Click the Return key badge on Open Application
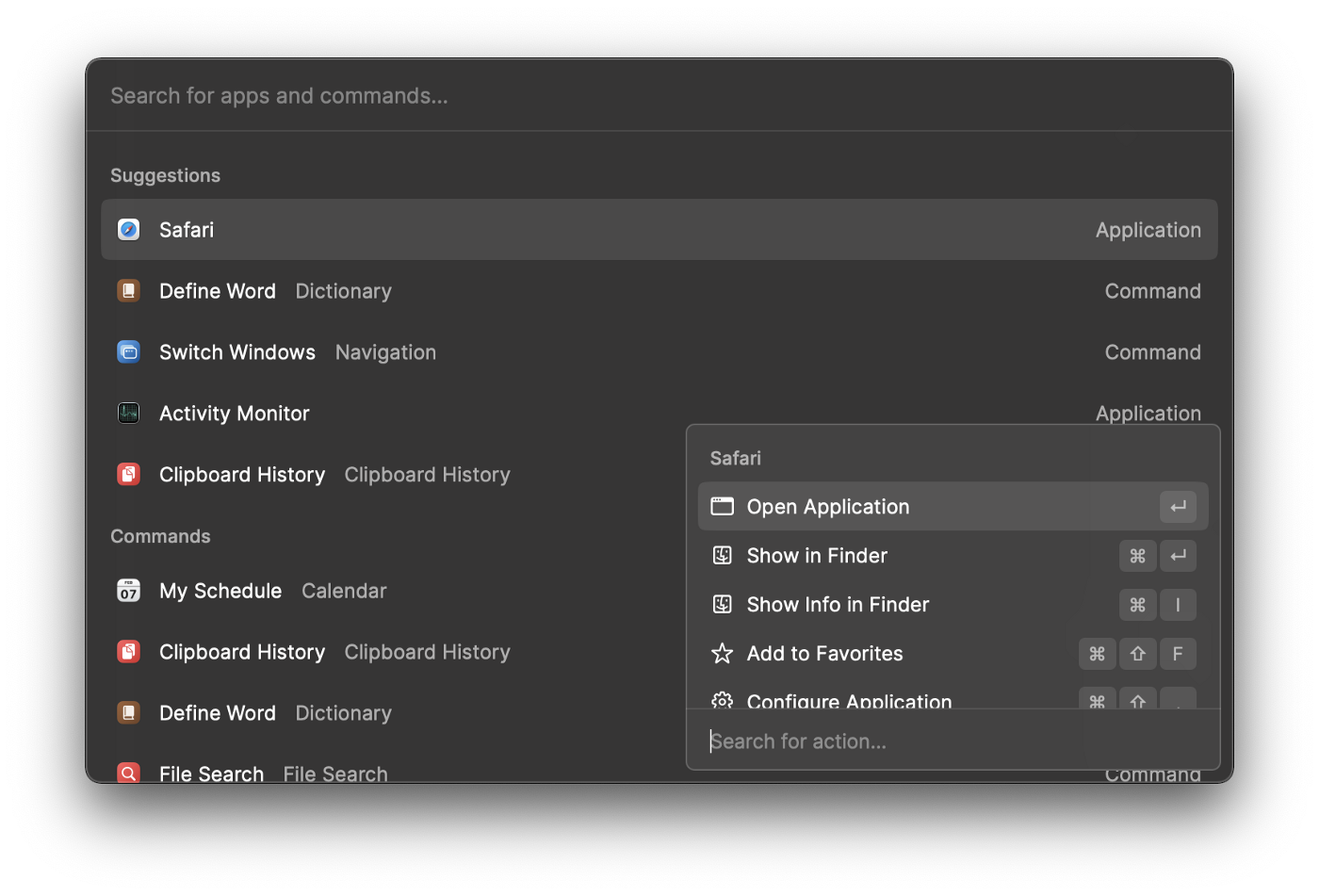The height and width of the screenshot is (896, 1319). pos(1178,507)
